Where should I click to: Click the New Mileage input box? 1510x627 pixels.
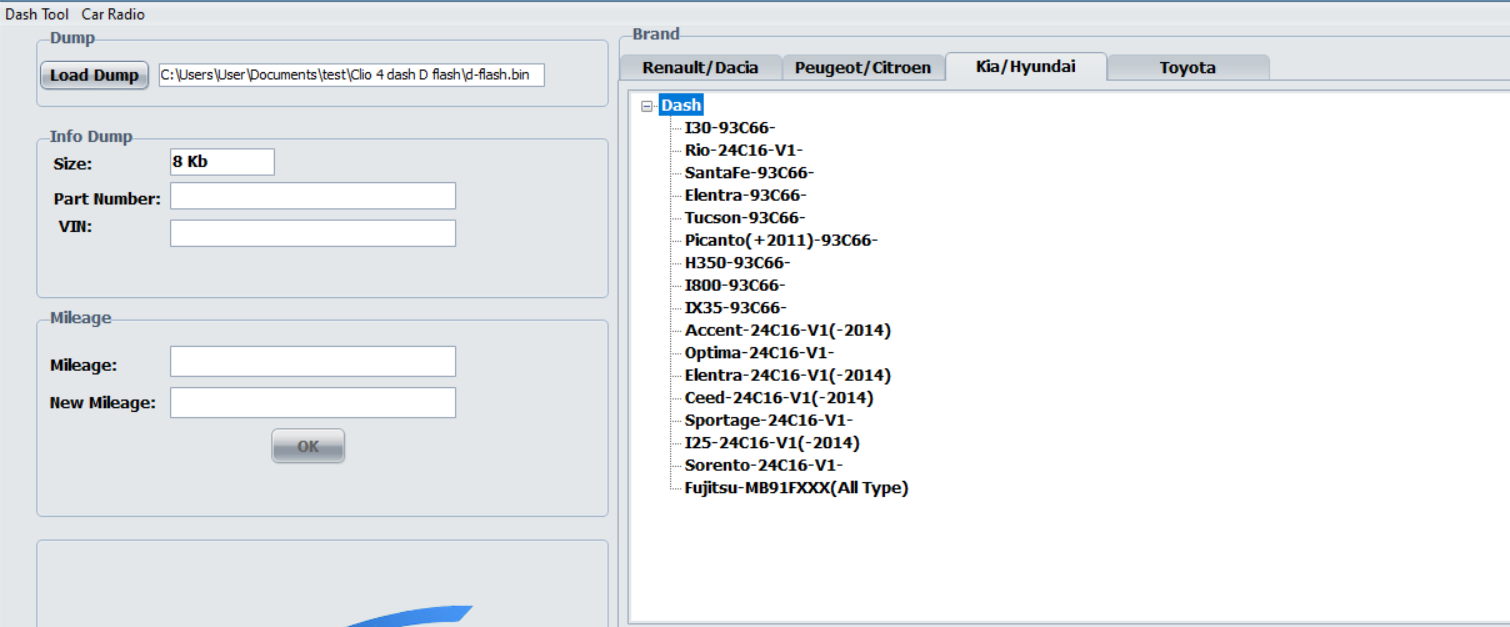point(312,403)
